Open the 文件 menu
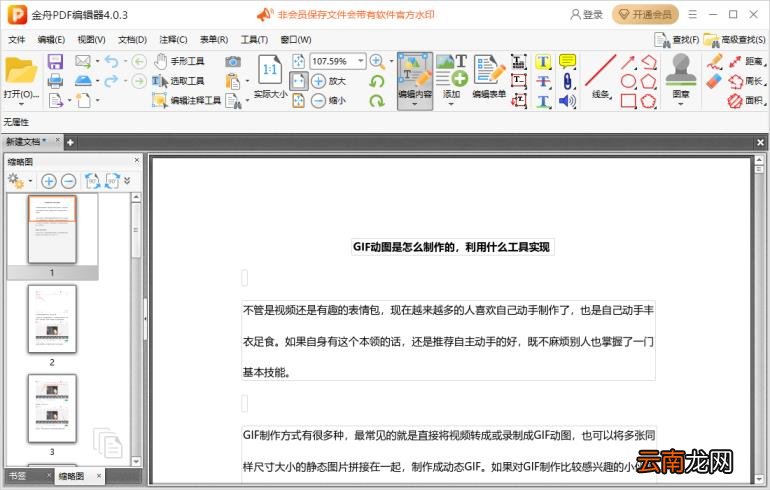This screenshot has width=770, height=490. (17, 39)
